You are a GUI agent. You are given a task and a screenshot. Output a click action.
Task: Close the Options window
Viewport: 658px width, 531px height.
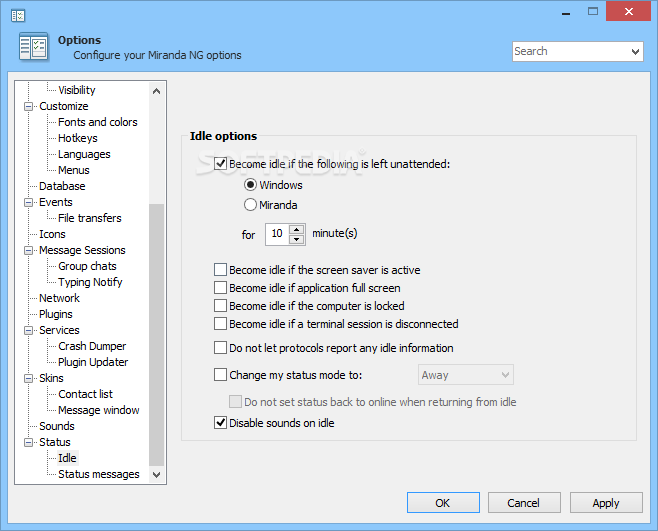[x=628, y=11]
